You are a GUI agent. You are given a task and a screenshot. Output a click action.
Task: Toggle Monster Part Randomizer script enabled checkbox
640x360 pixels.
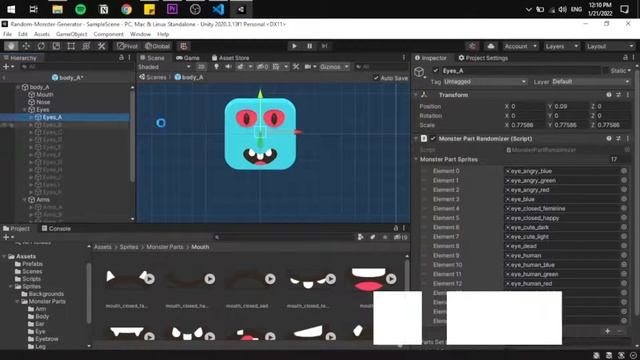click(433, 139)
